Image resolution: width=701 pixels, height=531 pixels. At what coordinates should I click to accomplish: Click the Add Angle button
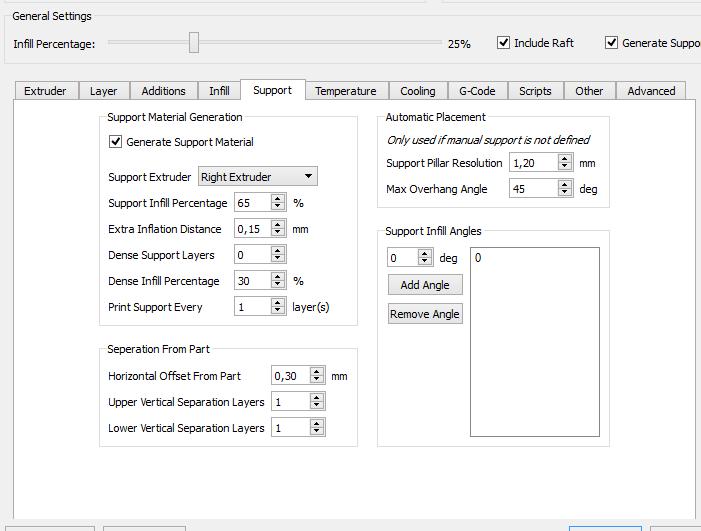click(x=425, y=285)
